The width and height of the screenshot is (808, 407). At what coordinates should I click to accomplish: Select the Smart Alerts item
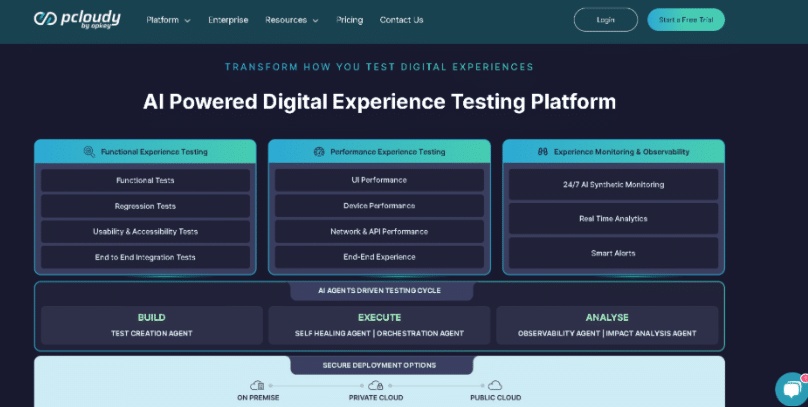tap(613, 253)
